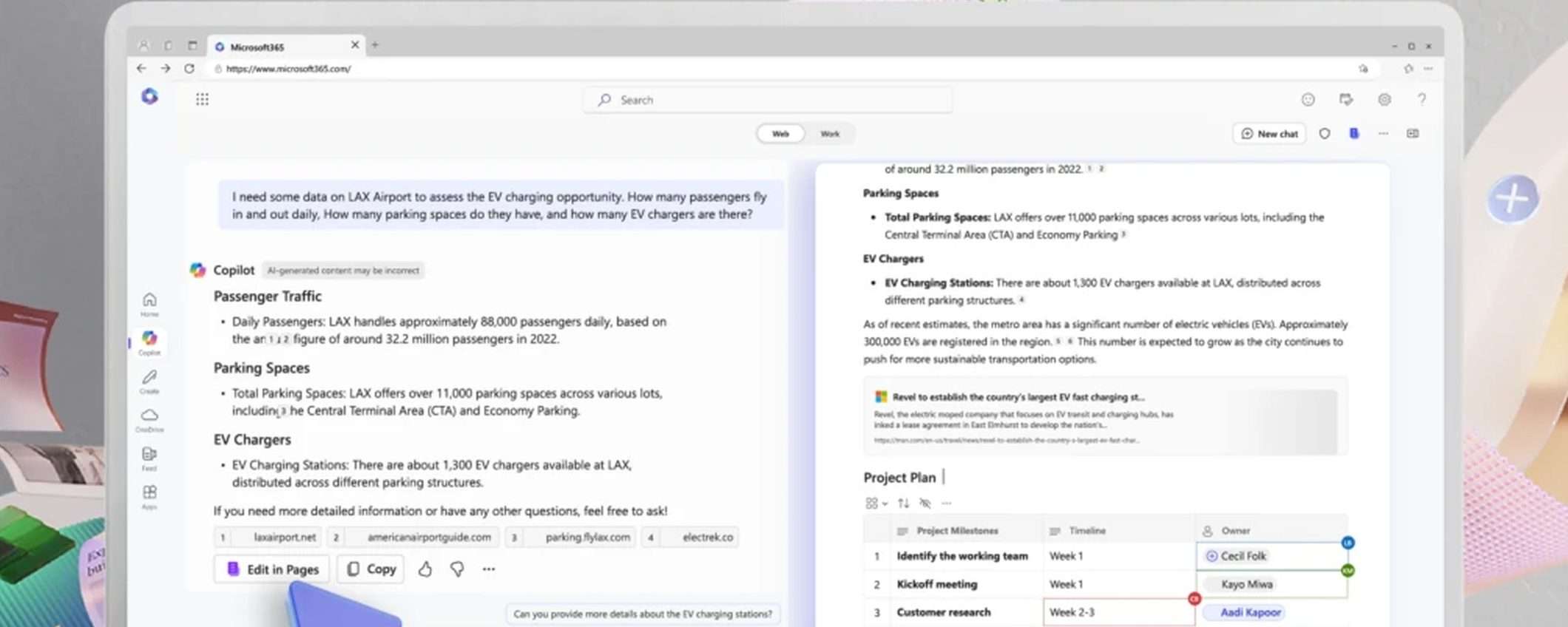Open the app launcher grid icon

[202, 99]
